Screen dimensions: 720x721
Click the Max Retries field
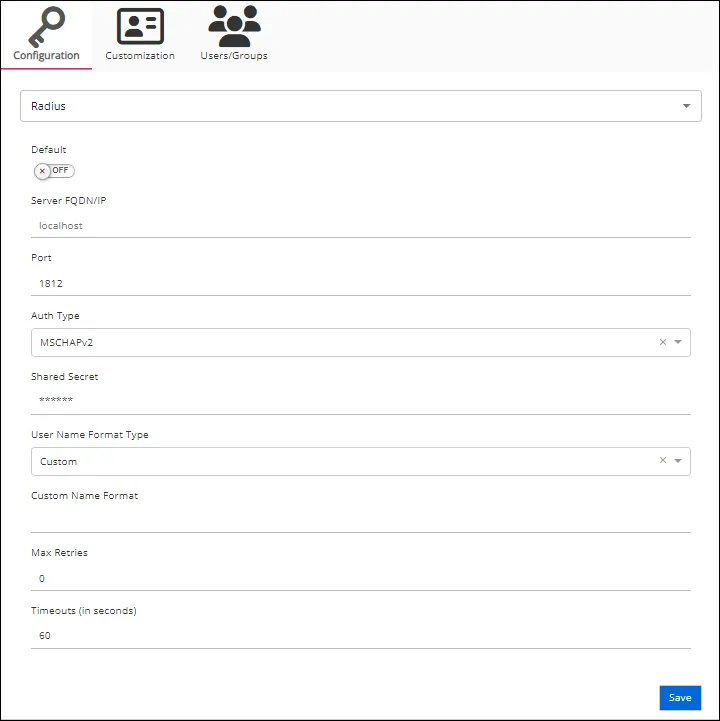point(361,578)
